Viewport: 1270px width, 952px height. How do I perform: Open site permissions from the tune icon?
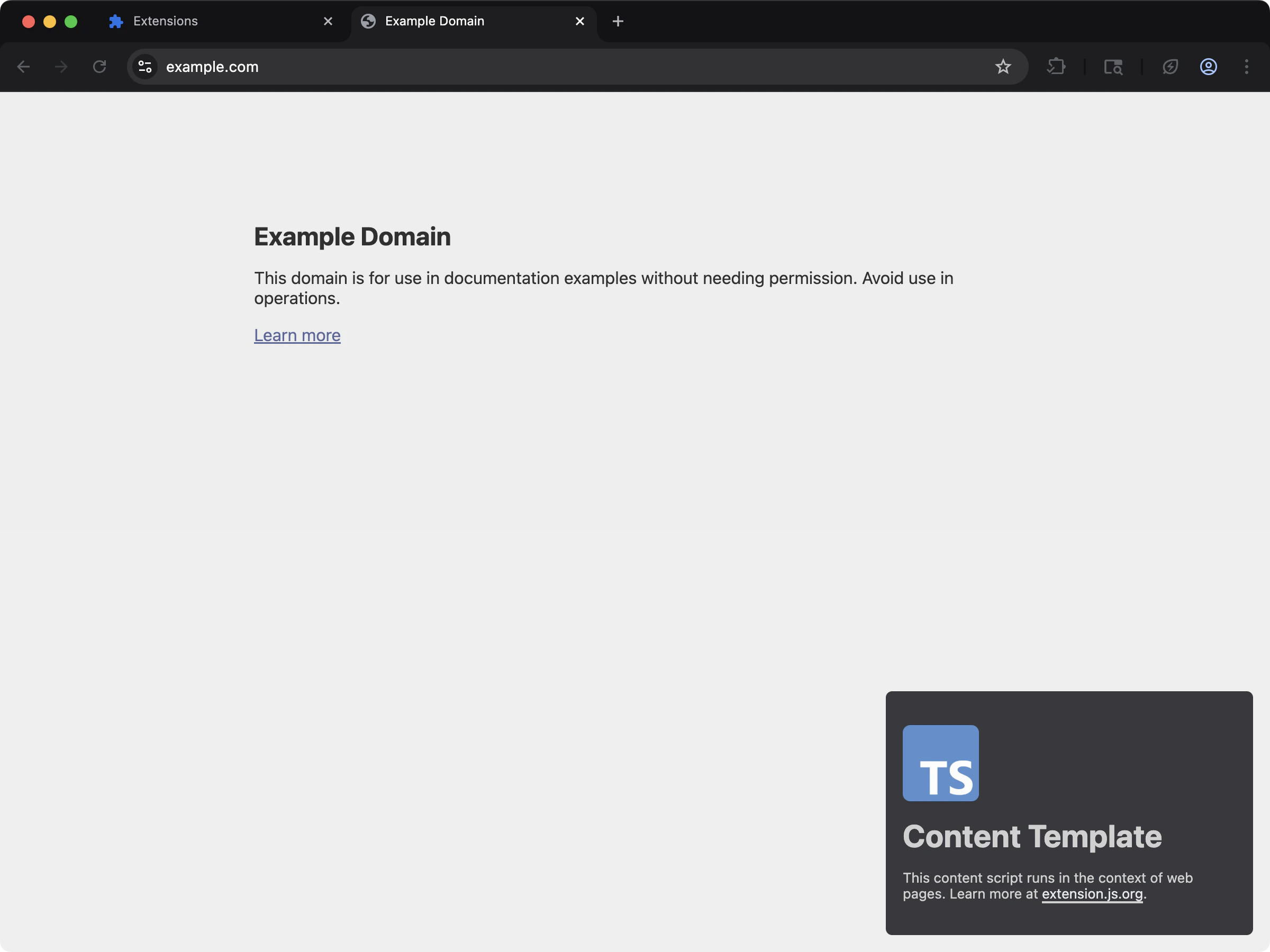pos(144,67)
